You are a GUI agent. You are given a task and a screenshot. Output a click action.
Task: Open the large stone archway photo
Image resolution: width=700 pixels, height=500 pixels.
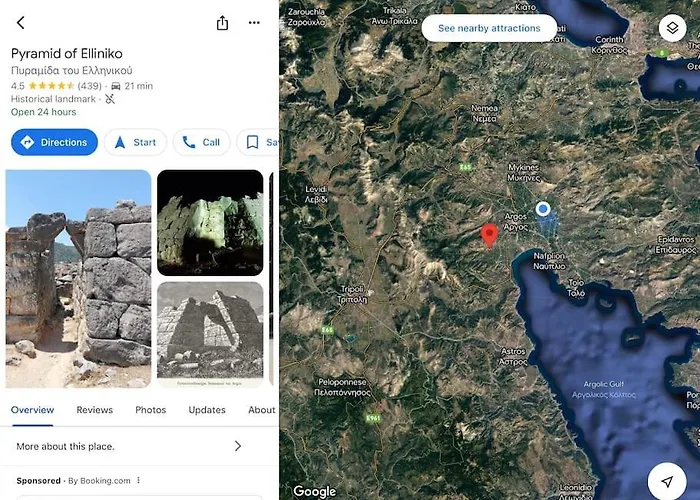pyautogui.click(x=79, y=279)
